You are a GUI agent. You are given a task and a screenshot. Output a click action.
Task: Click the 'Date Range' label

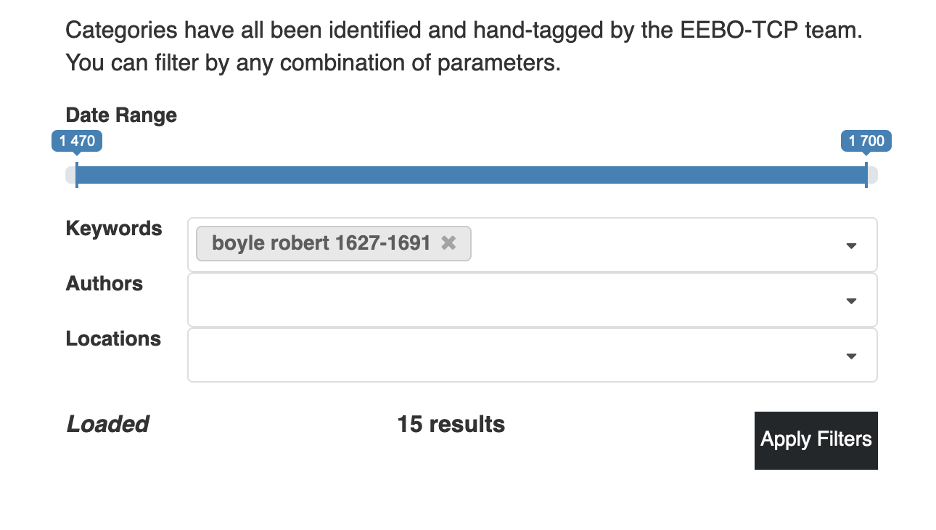point(121,115)
